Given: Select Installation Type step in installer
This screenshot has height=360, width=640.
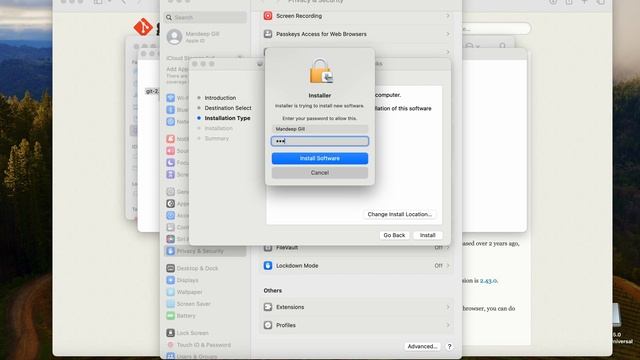Looking at the screenshot, I should [x=227, y=118].
